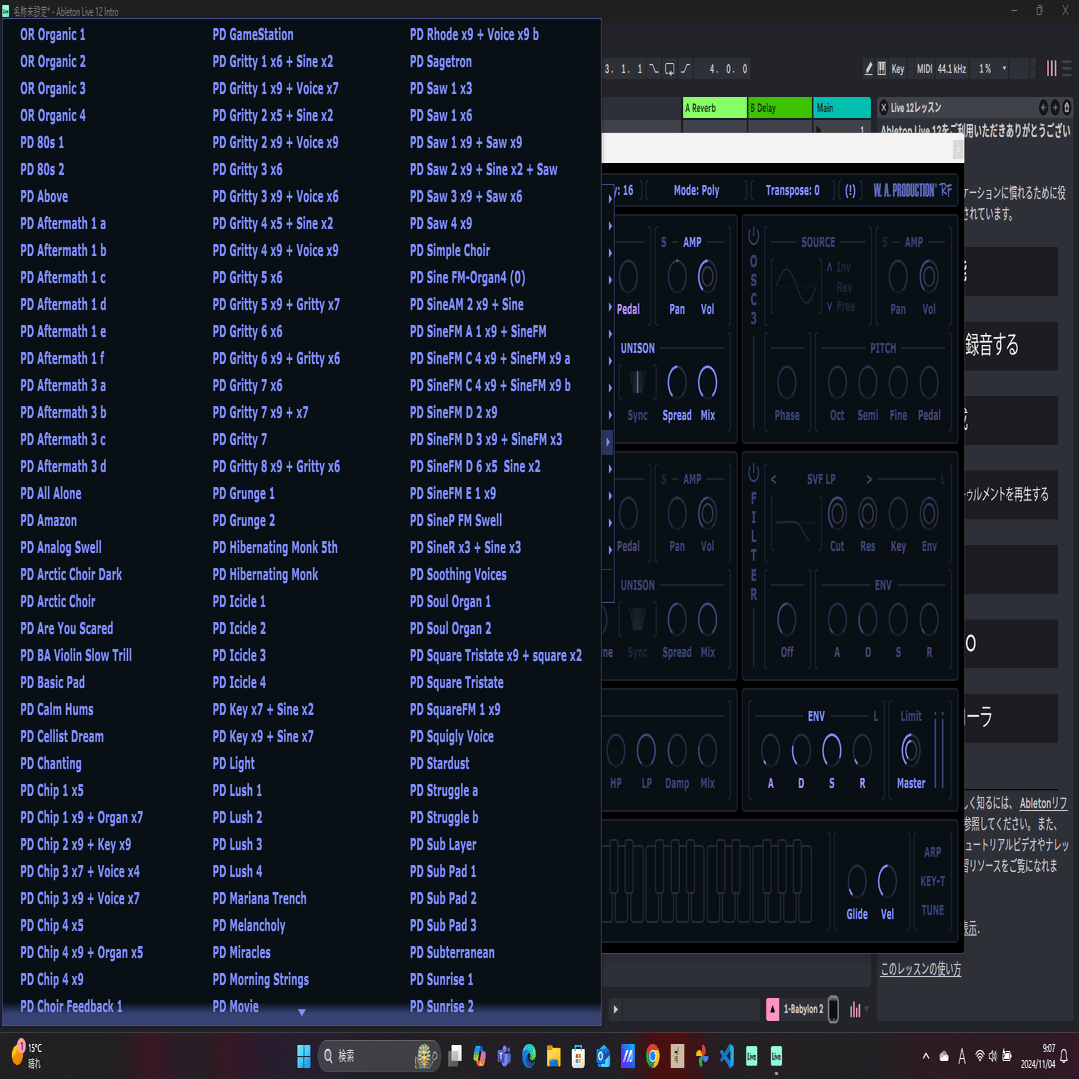Image resolution: width=1079 pixels, height=1079 pixels.
Task: Select the Main track header
Action: [x=842, y=108]
